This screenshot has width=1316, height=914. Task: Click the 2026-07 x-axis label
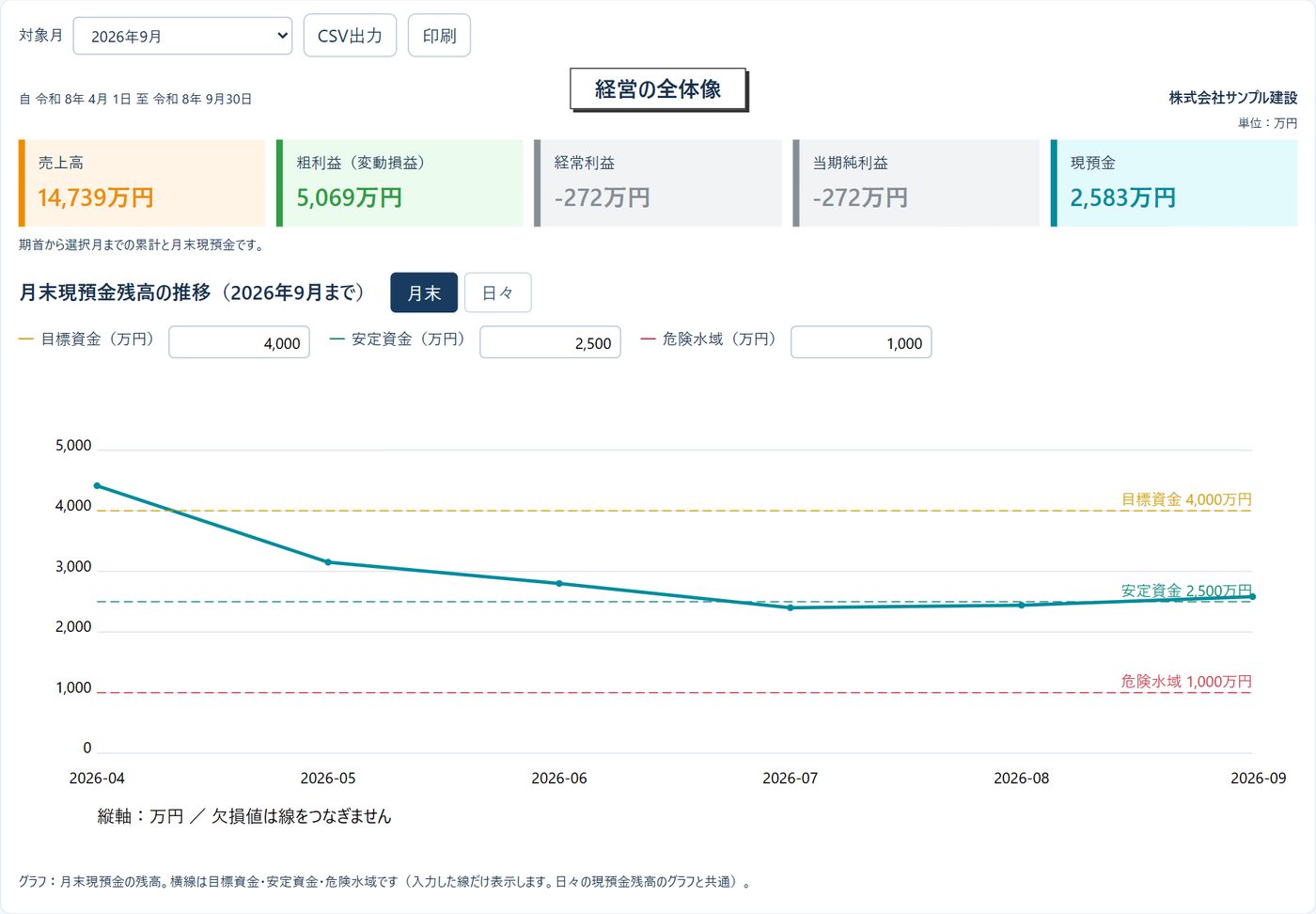(790, 779)
